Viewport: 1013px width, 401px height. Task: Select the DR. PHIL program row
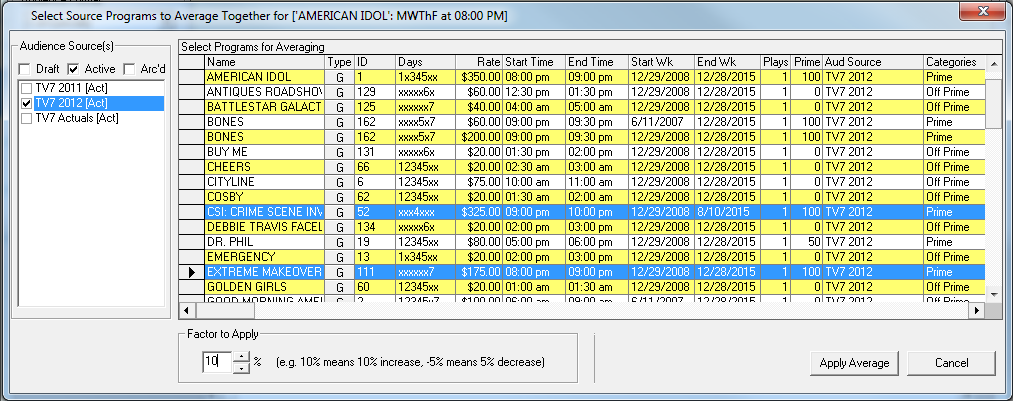(264, 242)
